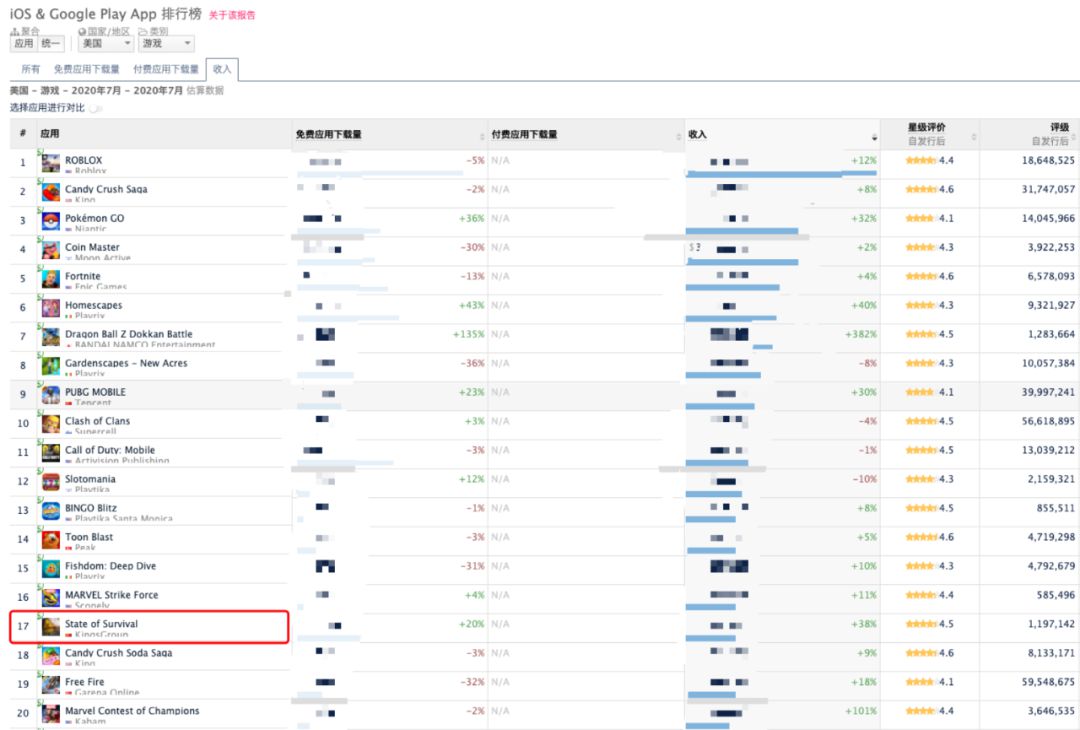1080x730 pixels.
Task: Select the 应用 aggregation toggle button
Action: click(23, 44)
